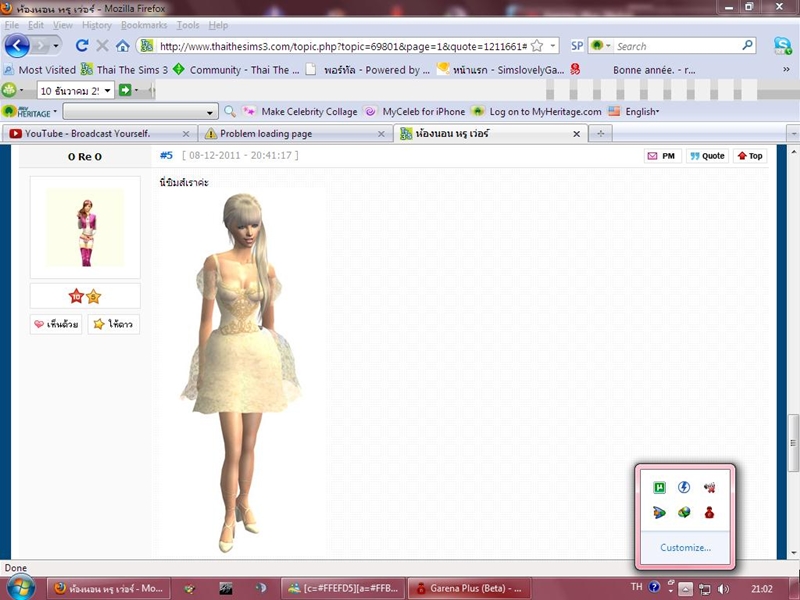Open the MyHeritage search box dropdown

[210, 112]
